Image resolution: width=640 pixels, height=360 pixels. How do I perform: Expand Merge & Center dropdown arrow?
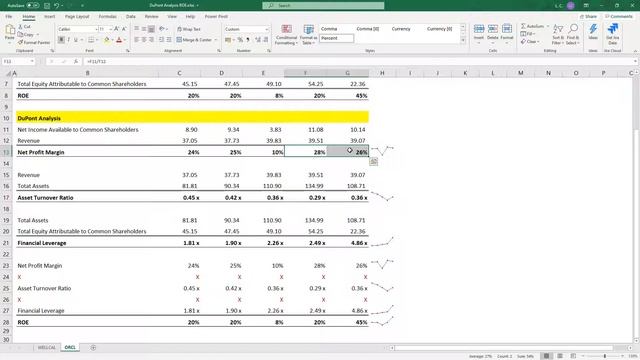coord(216,40)
